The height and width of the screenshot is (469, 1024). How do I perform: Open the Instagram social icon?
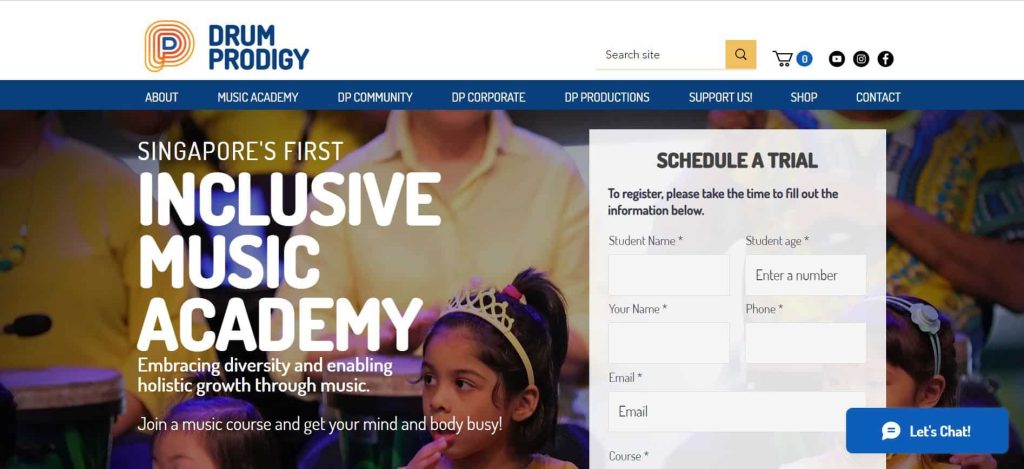[861, 59]
